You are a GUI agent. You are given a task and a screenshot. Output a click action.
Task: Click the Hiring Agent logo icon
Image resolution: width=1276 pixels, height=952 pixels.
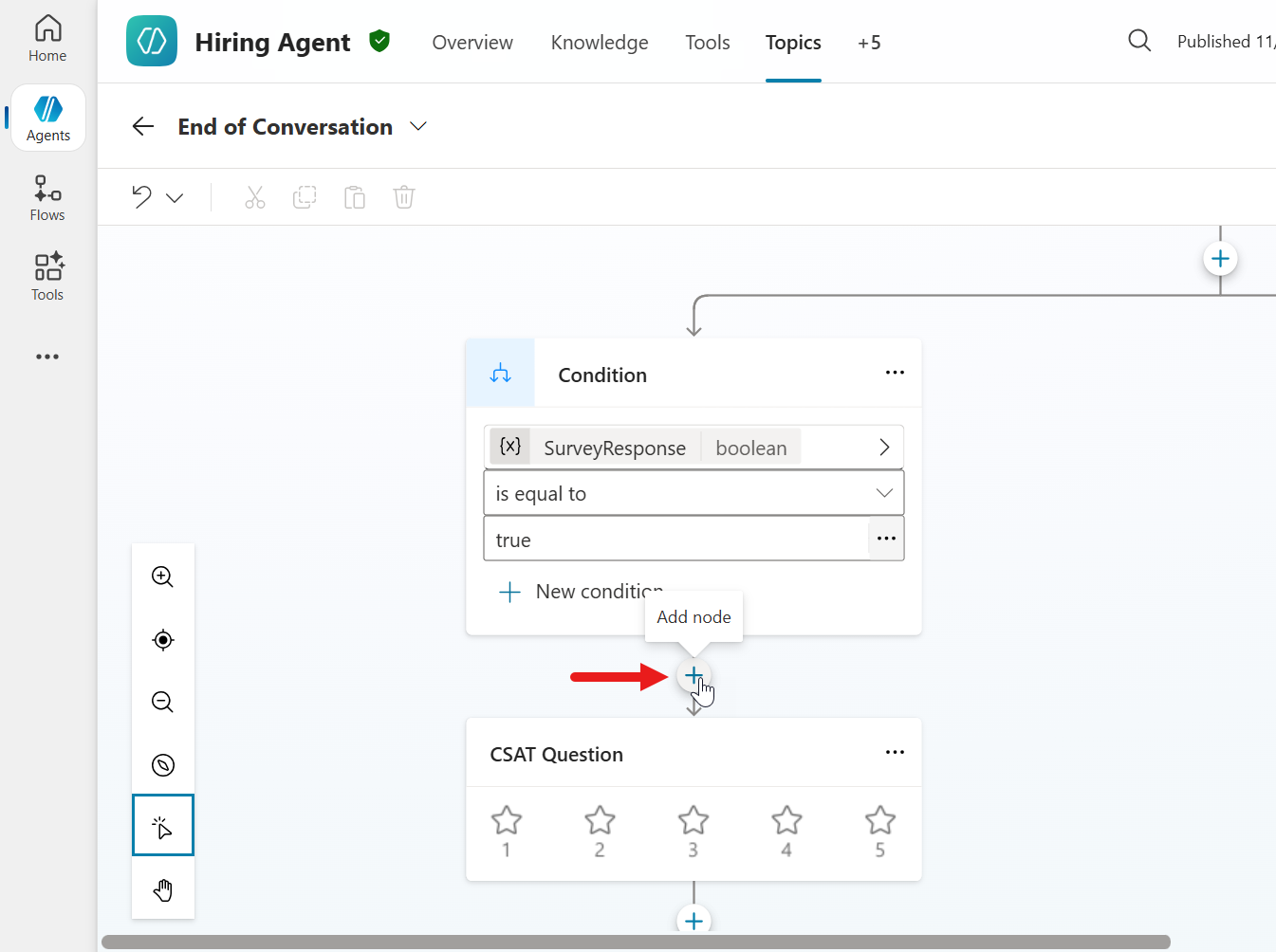click(x=152, y=42)
